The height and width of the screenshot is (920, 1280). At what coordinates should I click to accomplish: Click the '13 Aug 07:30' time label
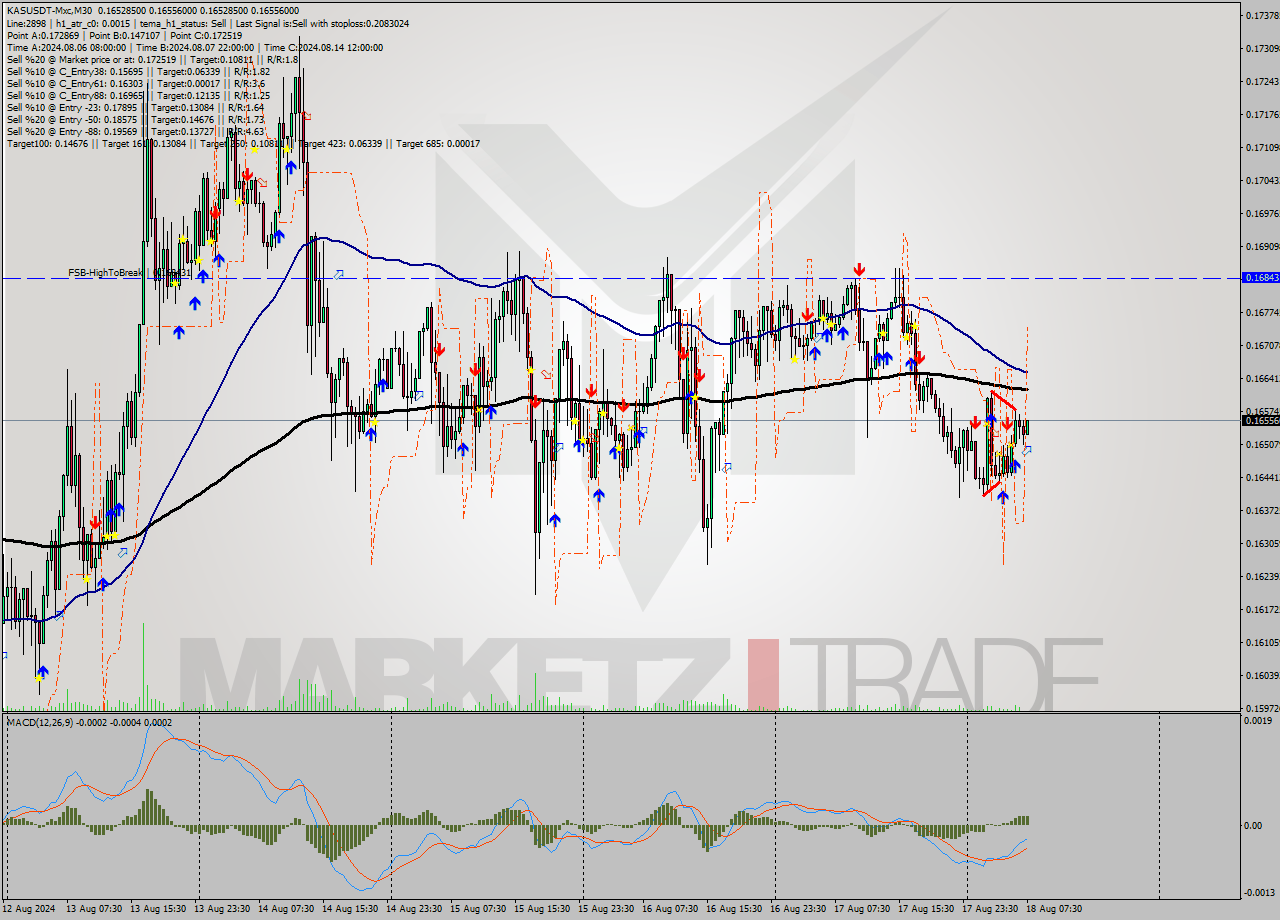point(94,909)
